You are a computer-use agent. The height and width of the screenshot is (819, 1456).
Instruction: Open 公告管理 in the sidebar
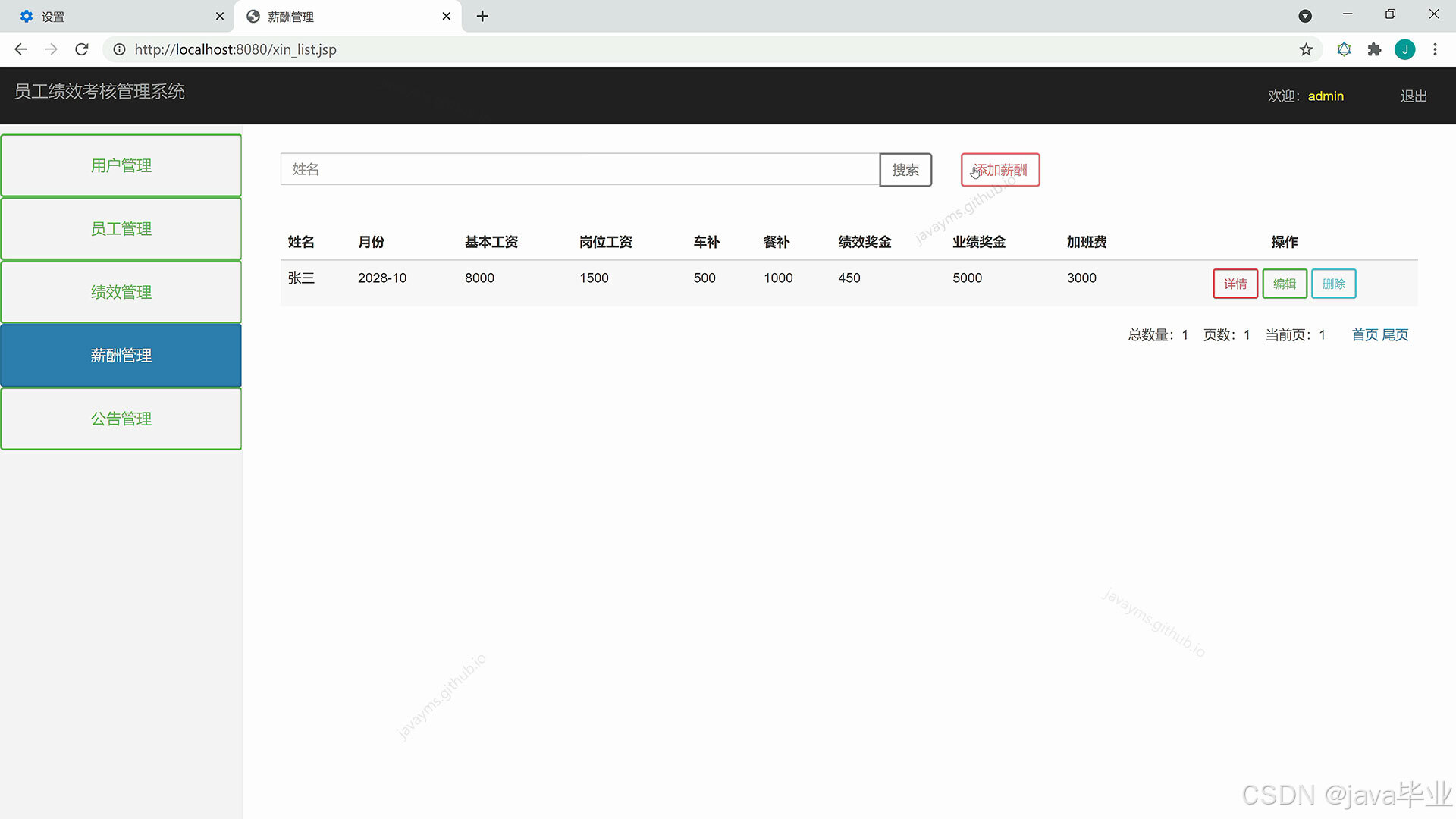[x=121, y=419]
